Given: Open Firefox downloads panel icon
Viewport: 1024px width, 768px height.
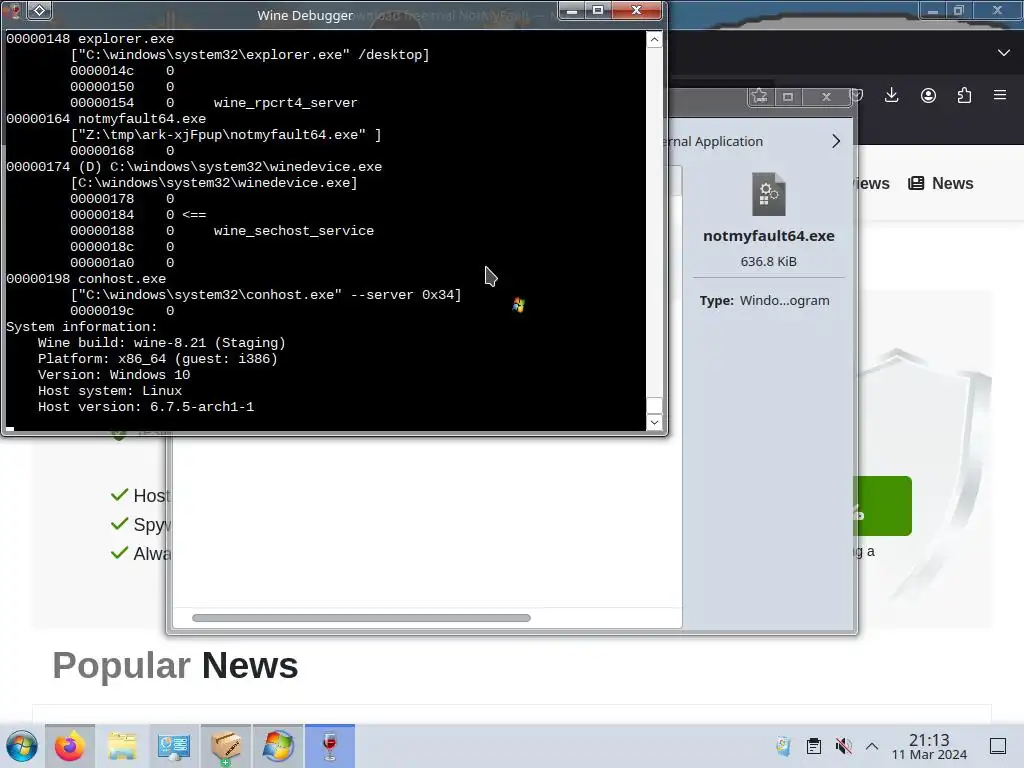Looking at the screenshot, I should coord(891,95).
